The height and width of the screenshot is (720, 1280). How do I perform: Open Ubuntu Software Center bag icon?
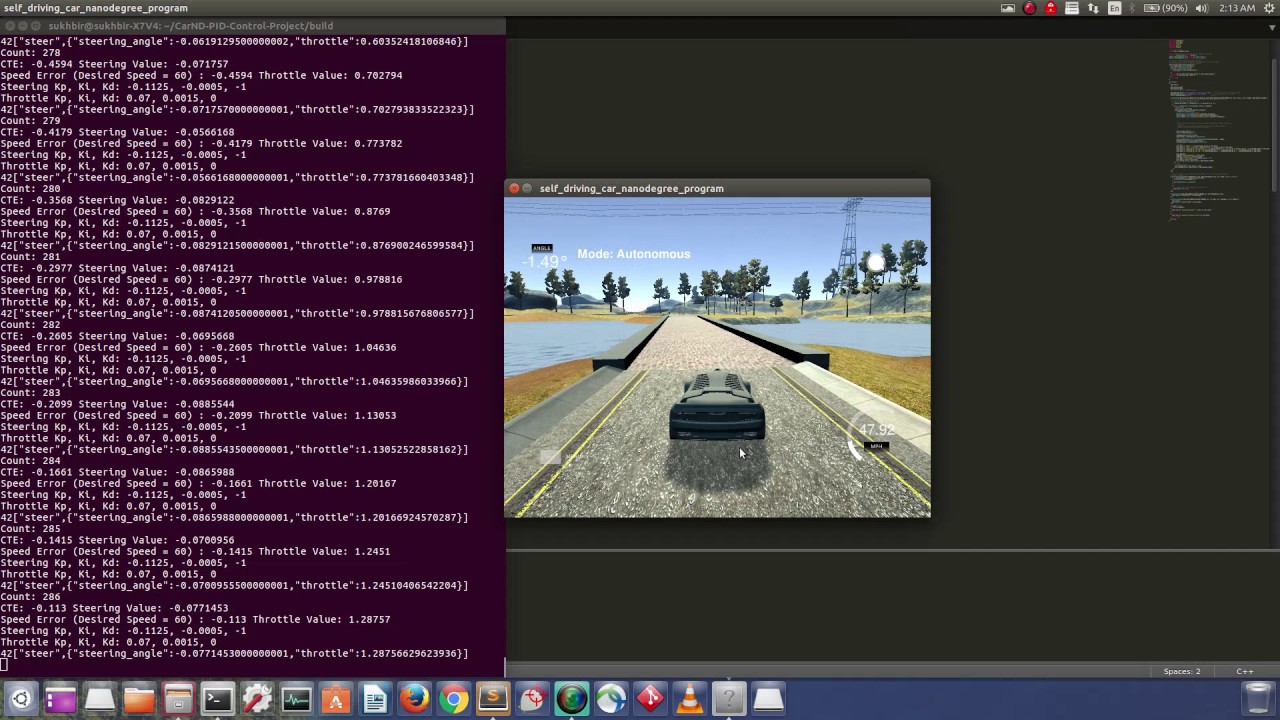336,699
